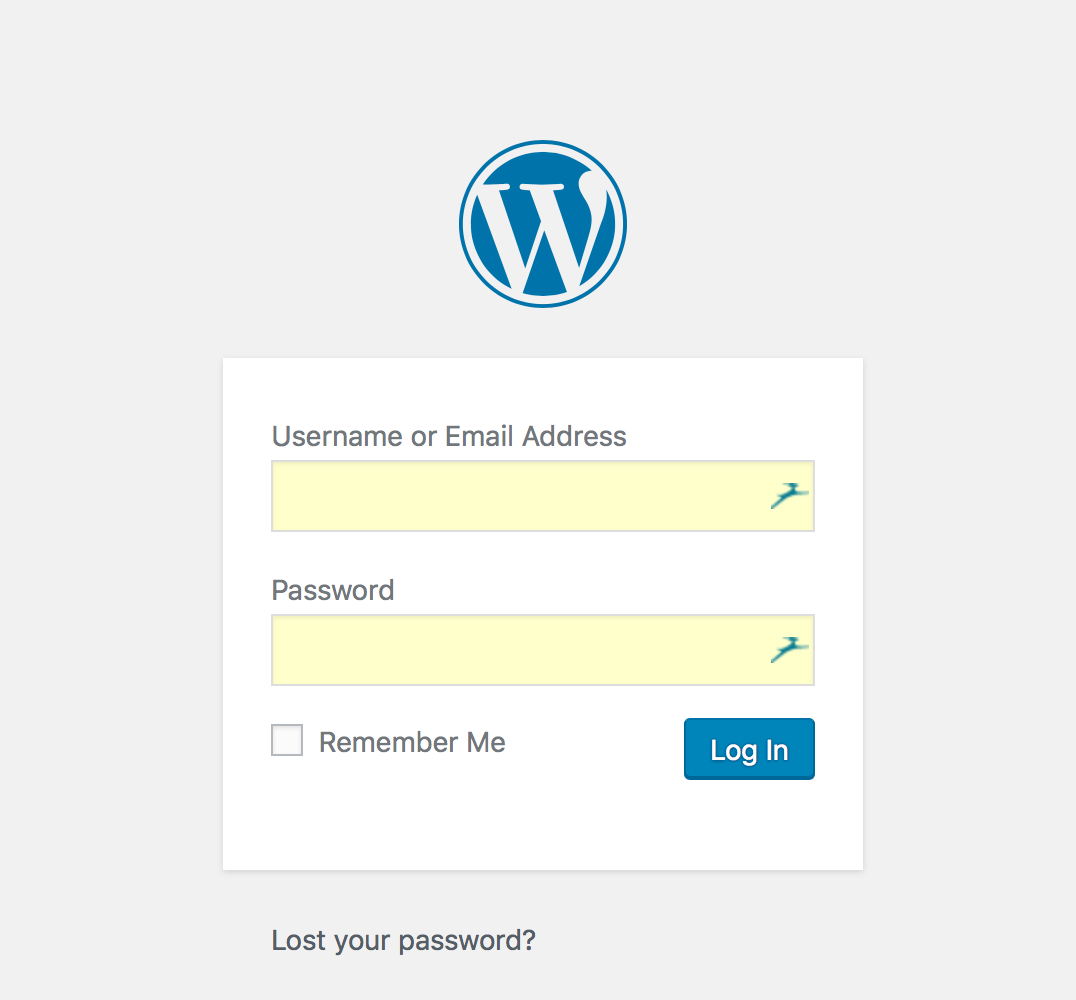Recover account via Lost your password?
Screen dimensions: 1076x1000
[403, 940]
